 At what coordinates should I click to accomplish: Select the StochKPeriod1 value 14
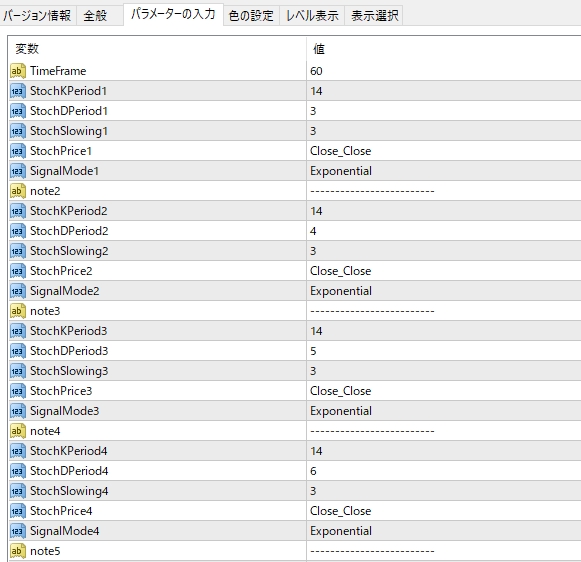316,91
